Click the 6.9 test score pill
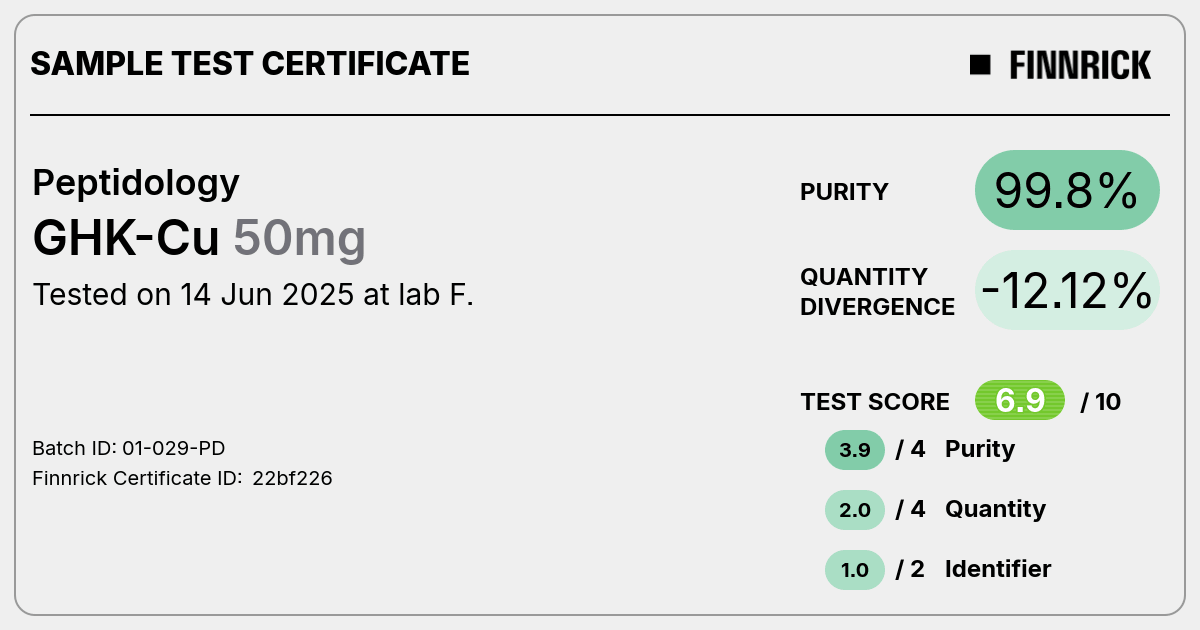 tap(1020, 401)
